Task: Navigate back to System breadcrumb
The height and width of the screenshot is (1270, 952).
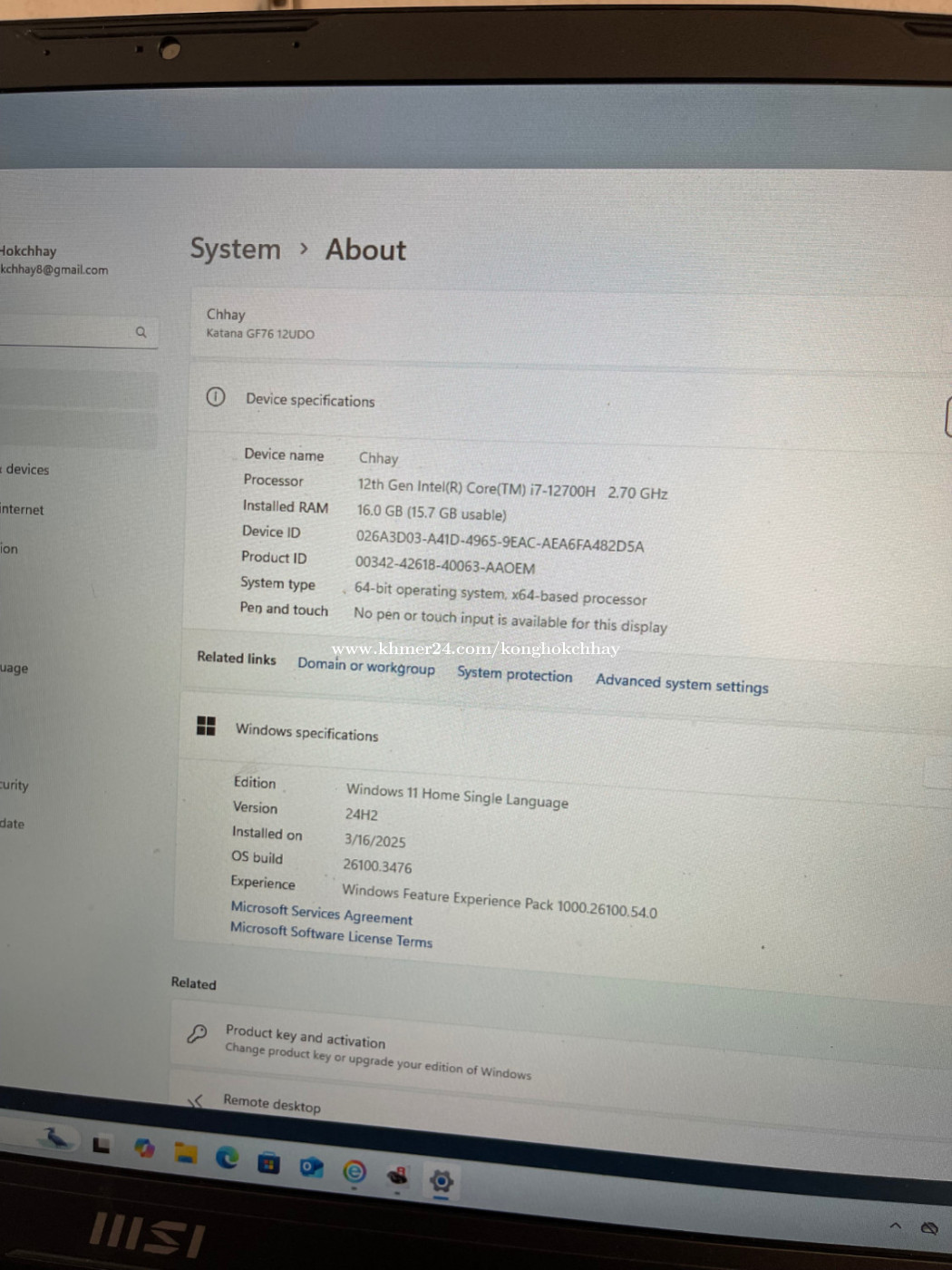Action: [236, 249]
